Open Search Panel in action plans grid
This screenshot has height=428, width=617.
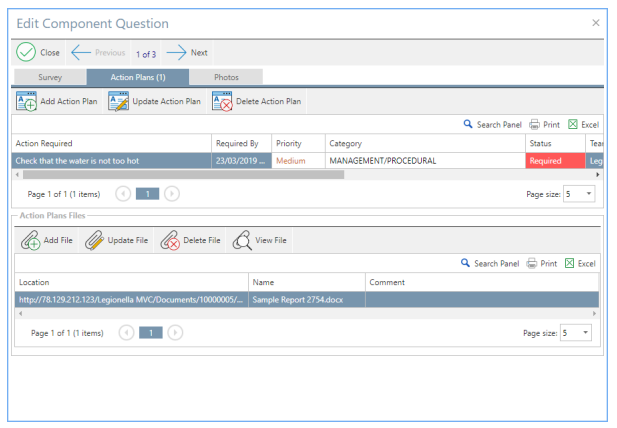click(491, 125)
